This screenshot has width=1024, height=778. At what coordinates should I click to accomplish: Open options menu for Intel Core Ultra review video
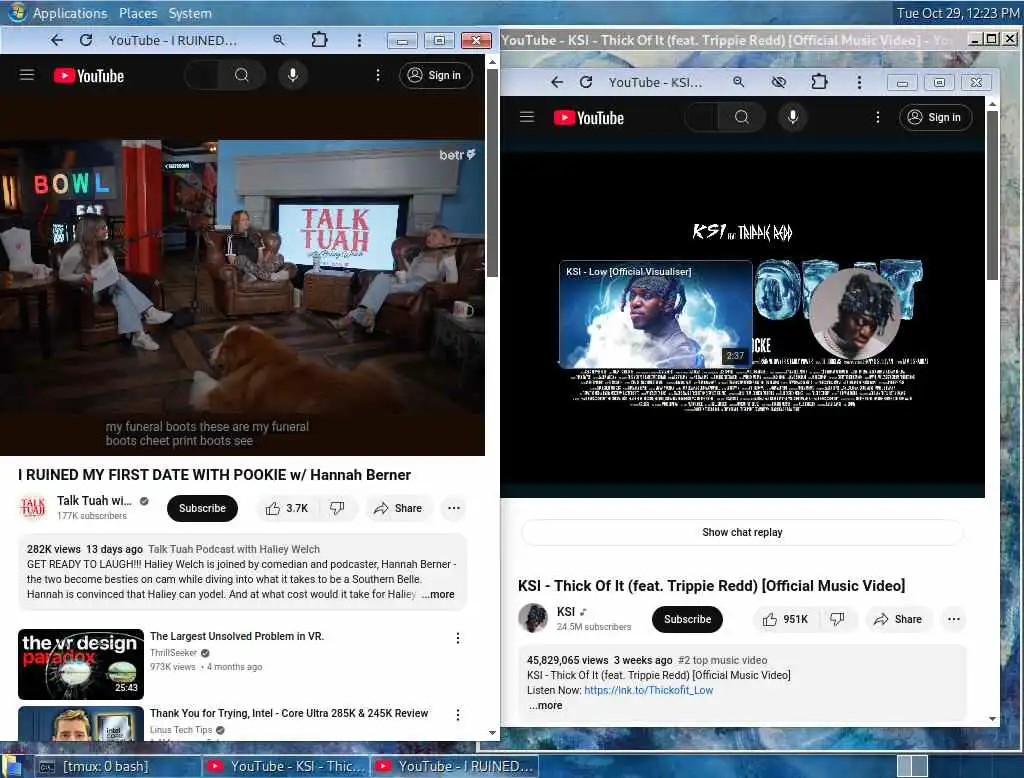point(458,715)
